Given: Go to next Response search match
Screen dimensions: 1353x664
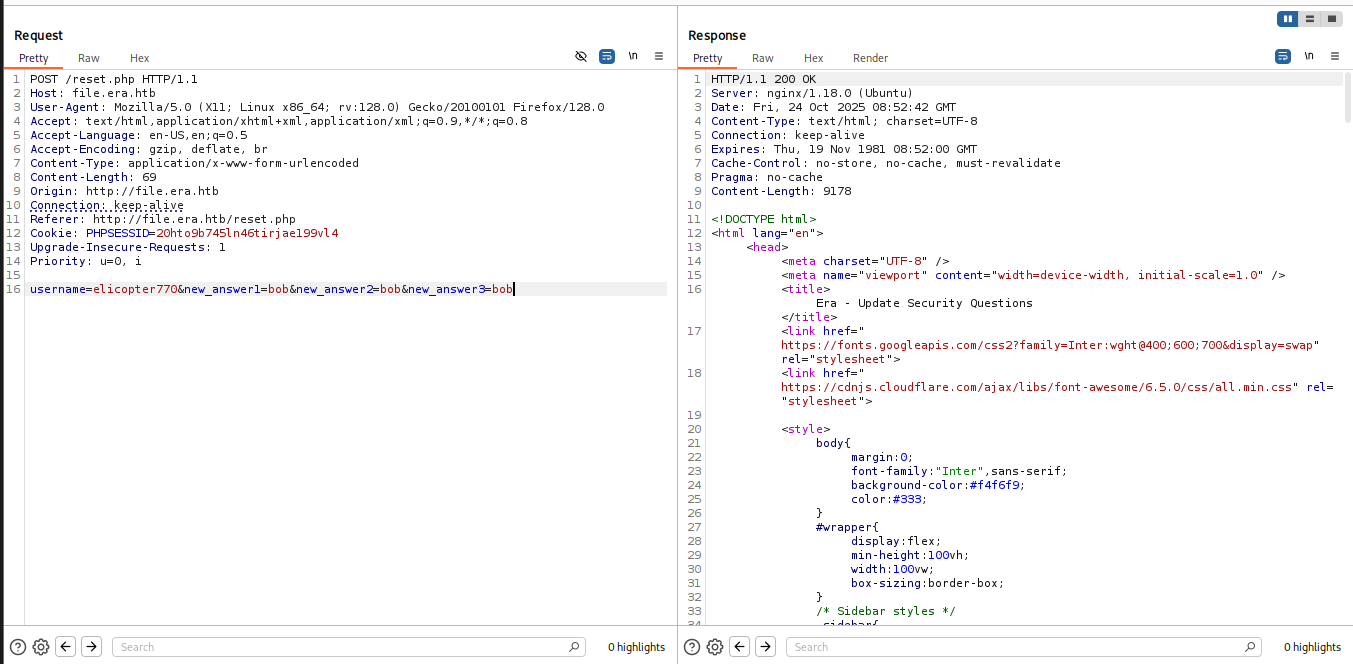Looking at the screenshot, I should pos(765,647).
